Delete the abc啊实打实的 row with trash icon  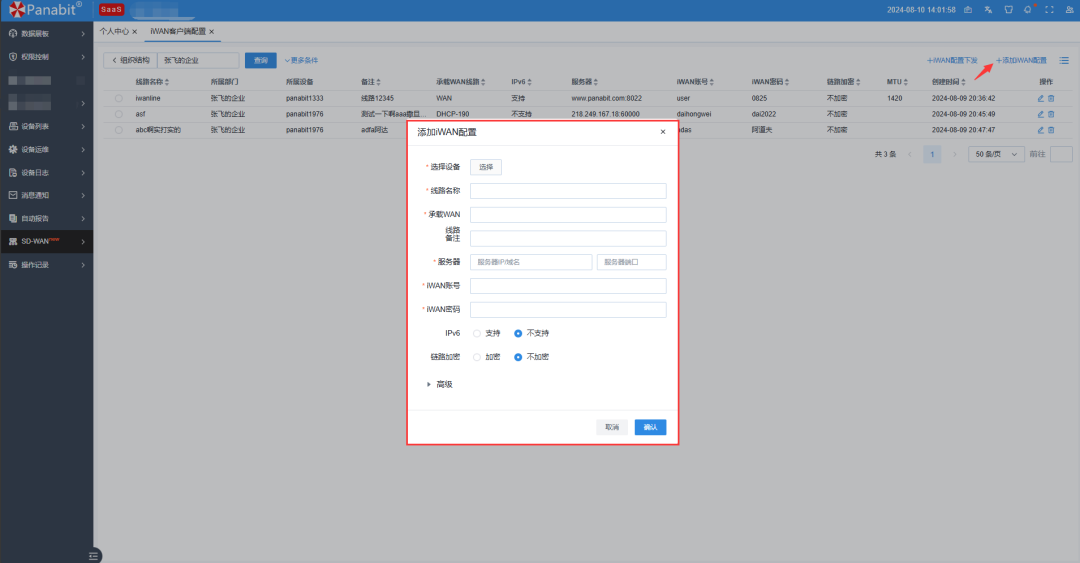pos(1051,130)
